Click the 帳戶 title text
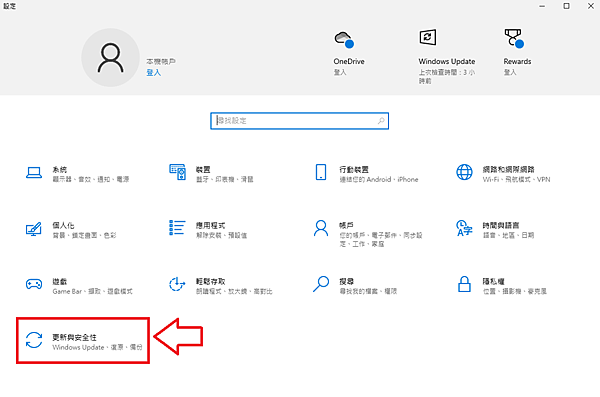The height and width of the screenshot is (397, 600). (x=346, y=225)
